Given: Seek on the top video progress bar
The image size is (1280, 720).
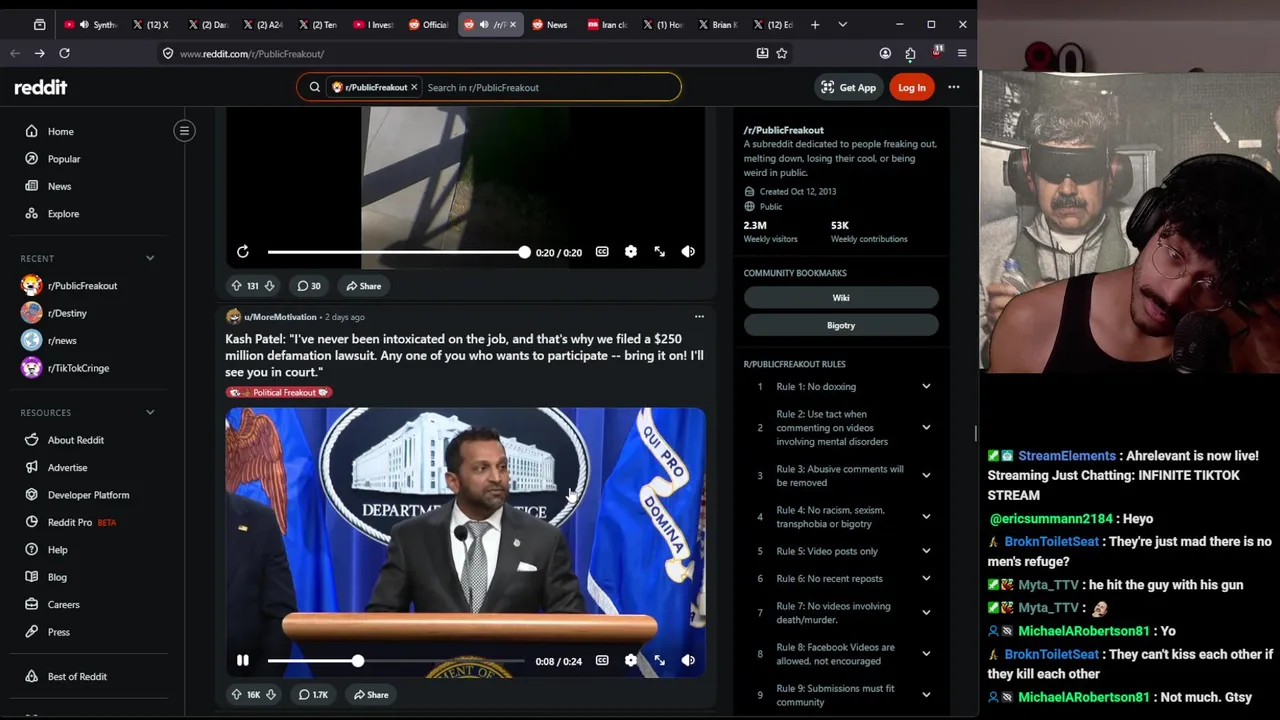Looking at the screenshot, I should click(x=396, y=252).
